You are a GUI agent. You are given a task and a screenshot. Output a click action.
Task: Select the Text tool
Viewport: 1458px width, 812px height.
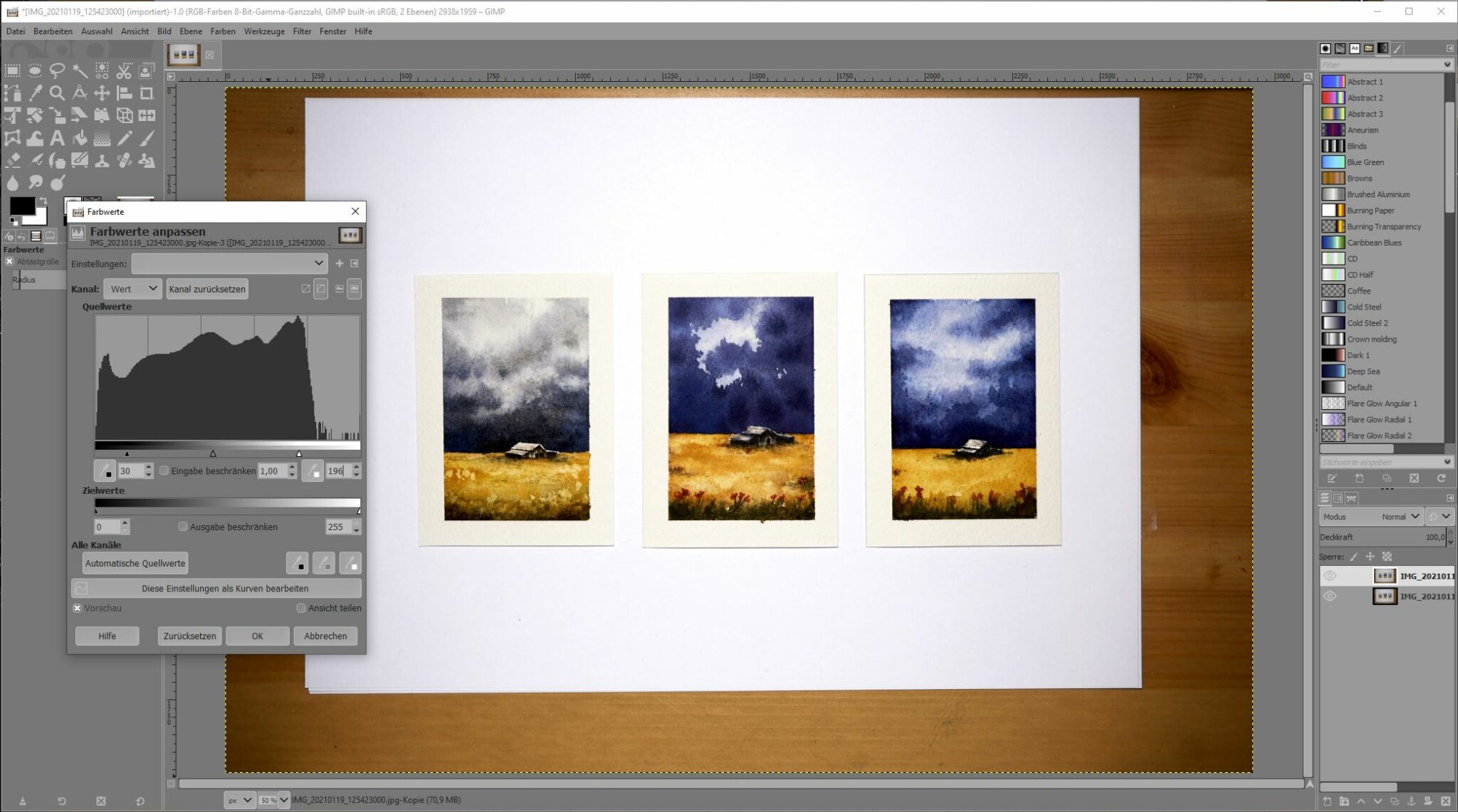57,138
